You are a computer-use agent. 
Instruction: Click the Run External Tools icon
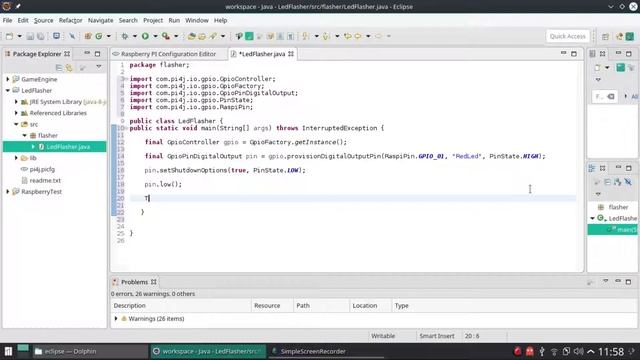pos(166,36)
